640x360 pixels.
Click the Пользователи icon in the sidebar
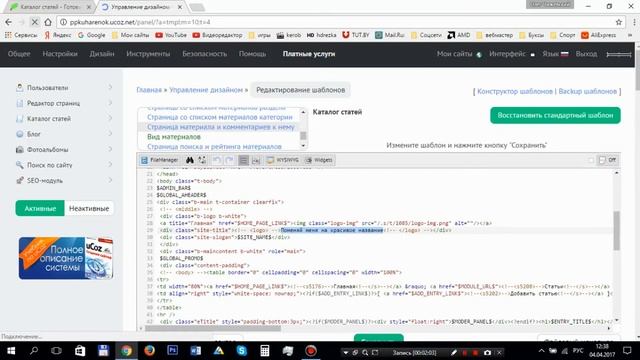click(20, 87)
